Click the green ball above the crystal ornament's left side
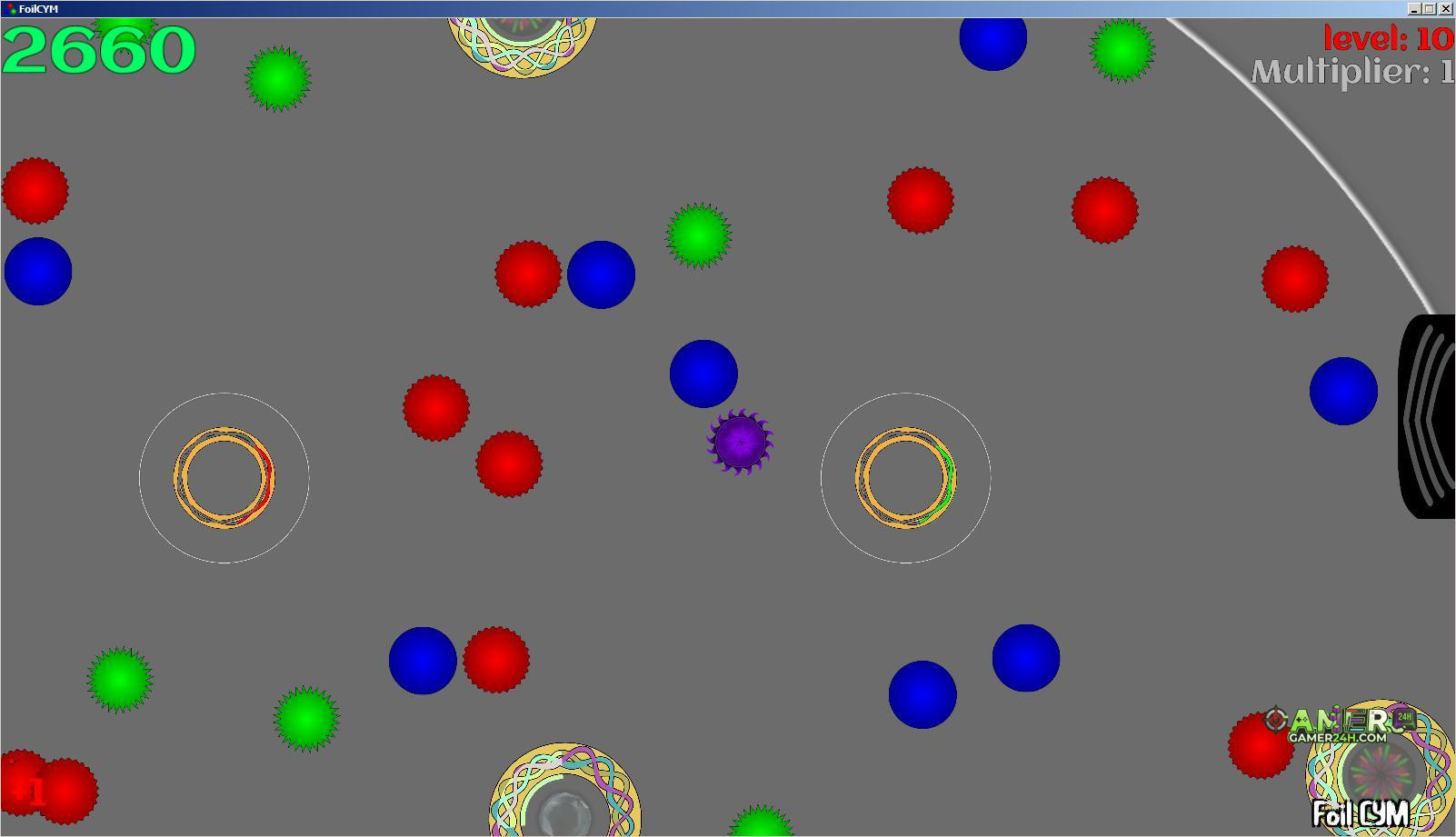The width and height of the screenshot is (1456, 837). click(306, 719)
